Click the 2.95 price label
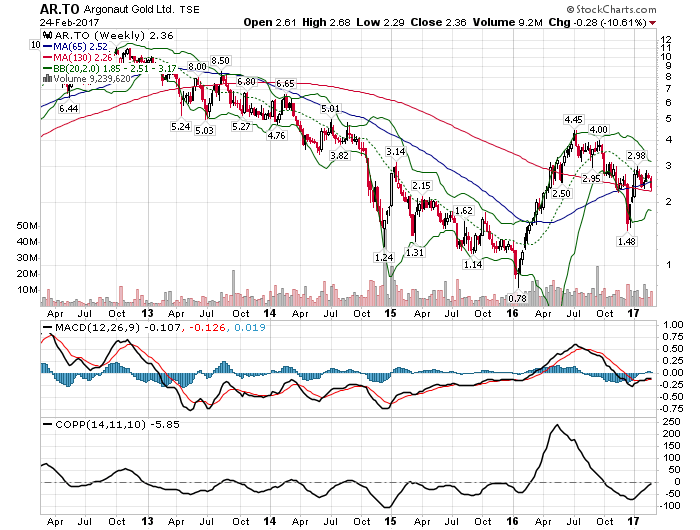This screenshot has height=530, width=700. (x=592, y=179)
